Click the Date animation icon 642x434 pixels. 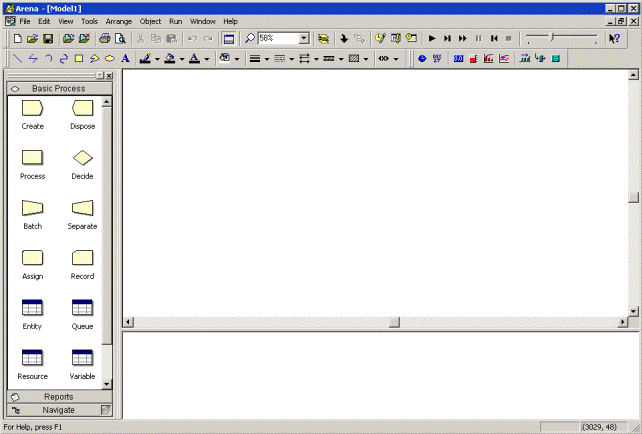click(x=437, y=59)
